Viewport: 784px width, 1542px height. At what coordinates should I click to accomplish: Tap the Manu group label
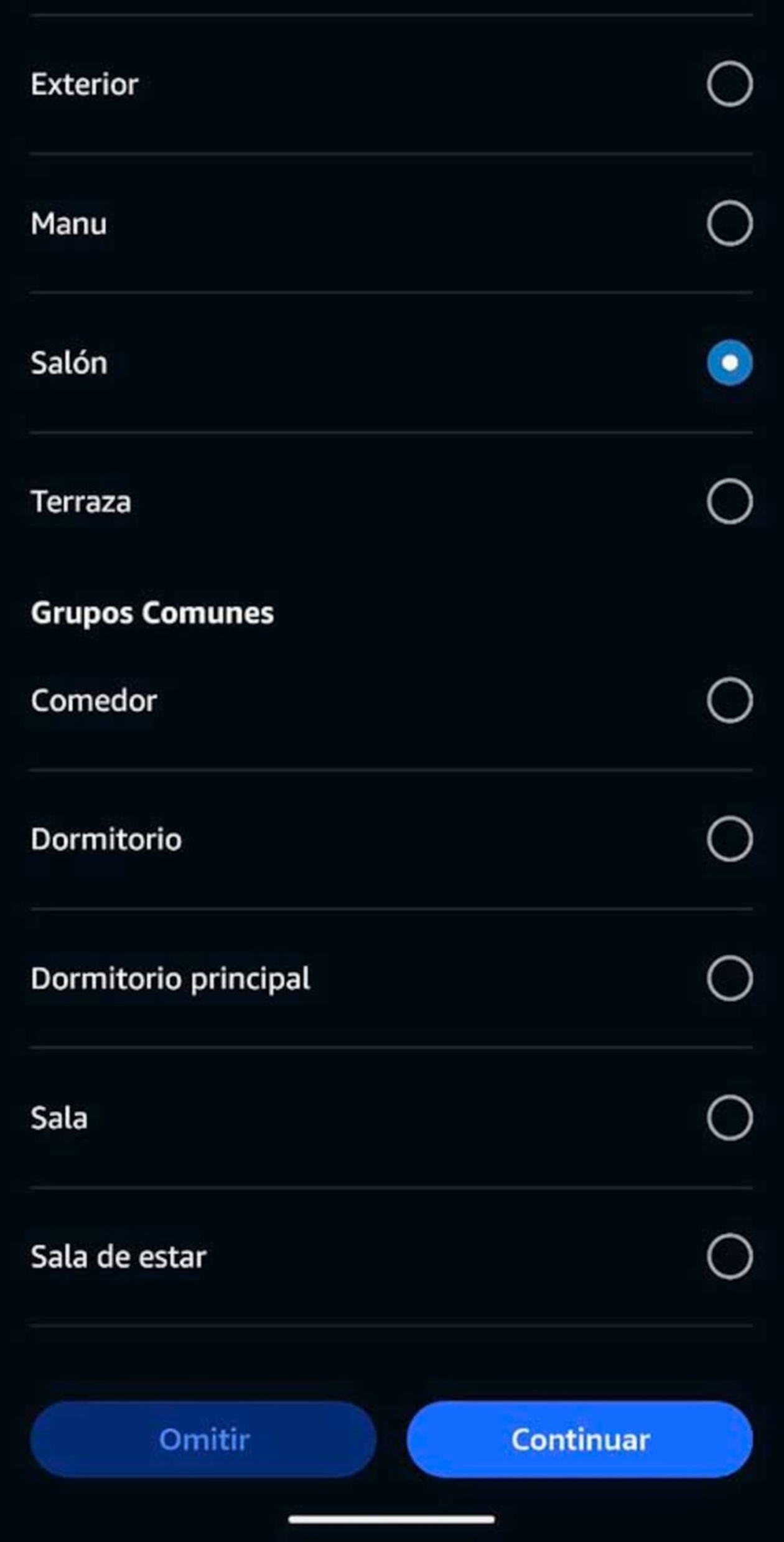[68, 223]
